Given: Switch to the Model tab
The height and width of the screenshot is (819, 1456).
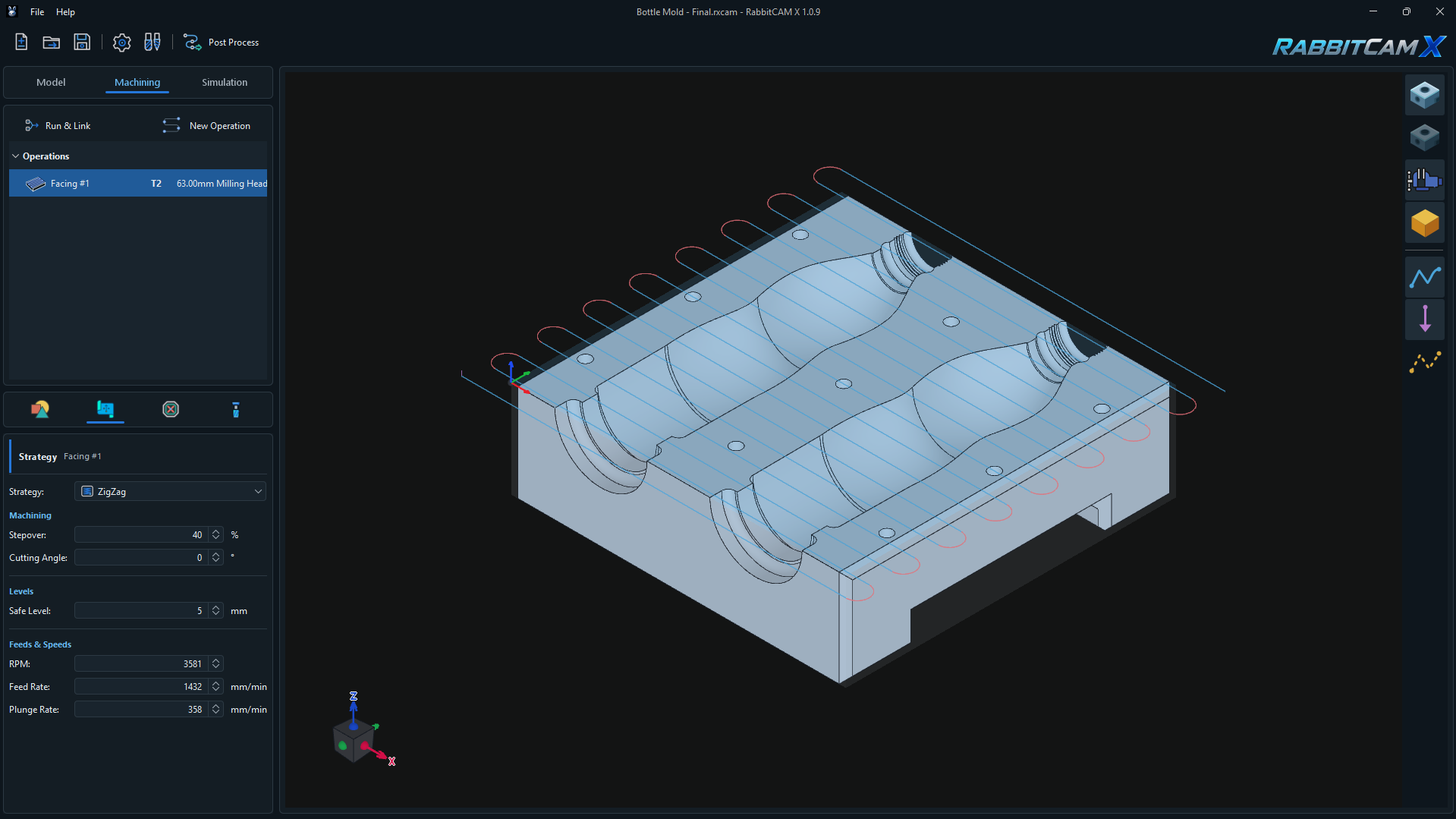Looking at the screenshot, I should click(x=51, y=82).
